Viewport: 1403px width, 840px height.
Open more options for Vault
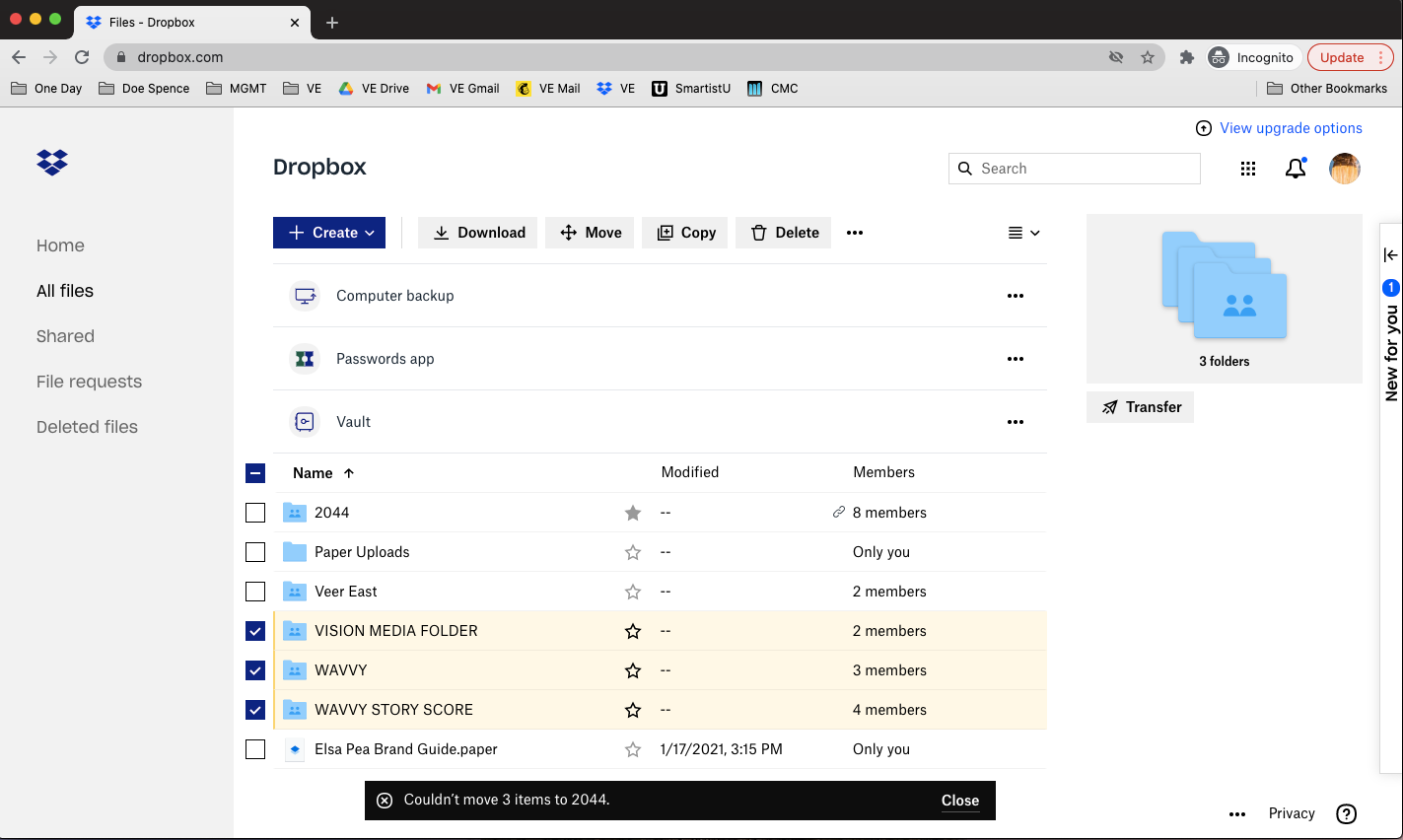[x=1015, y=422]
